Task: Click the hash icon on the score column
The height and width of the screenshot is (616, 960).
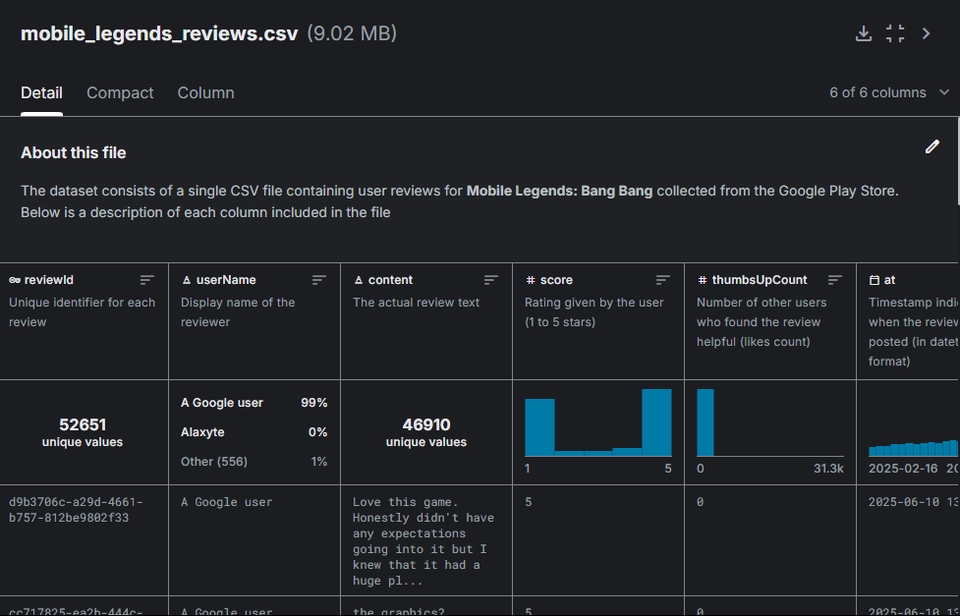Action: point(528,279)
